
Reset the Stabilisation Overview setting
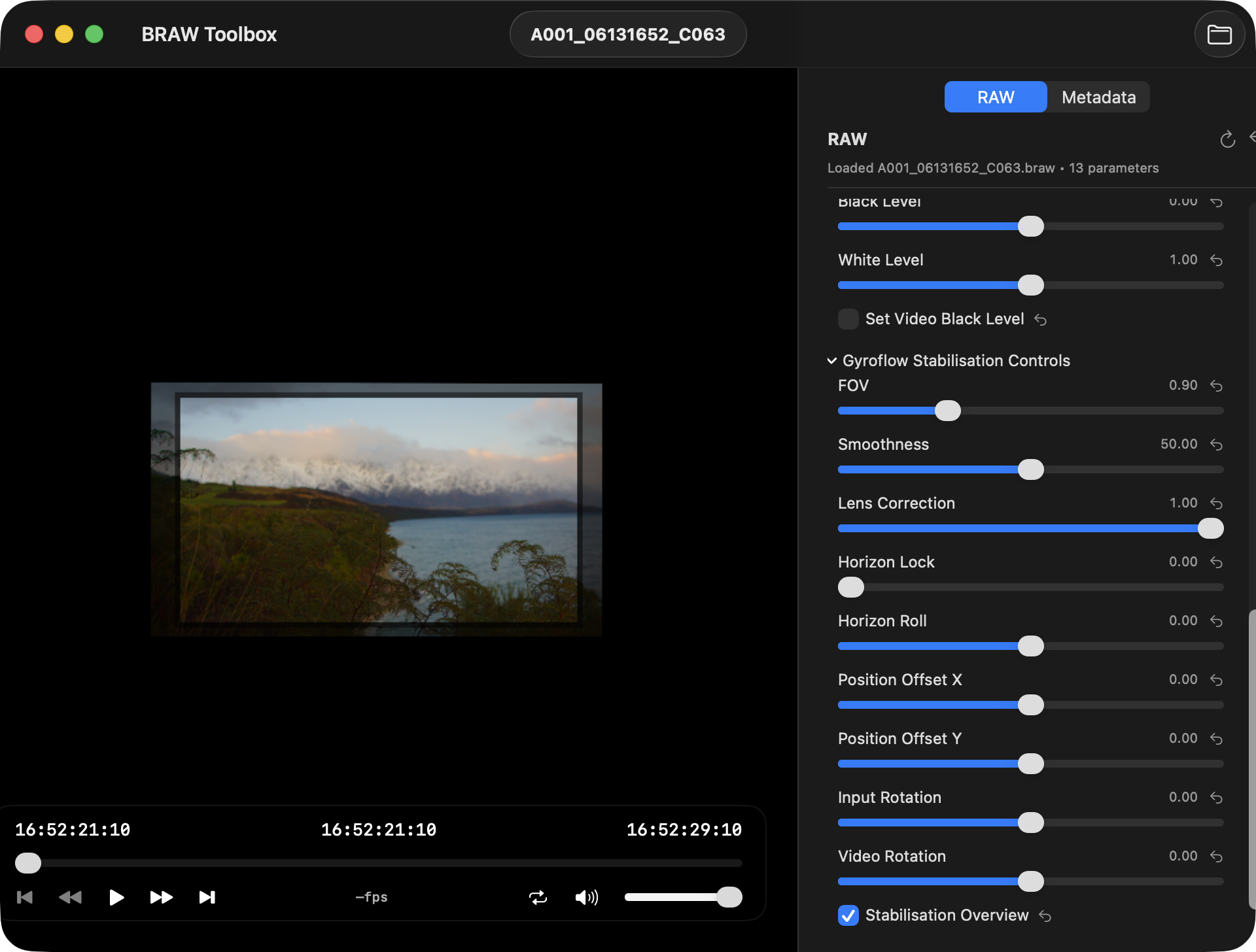click(x=1045, y=916)
